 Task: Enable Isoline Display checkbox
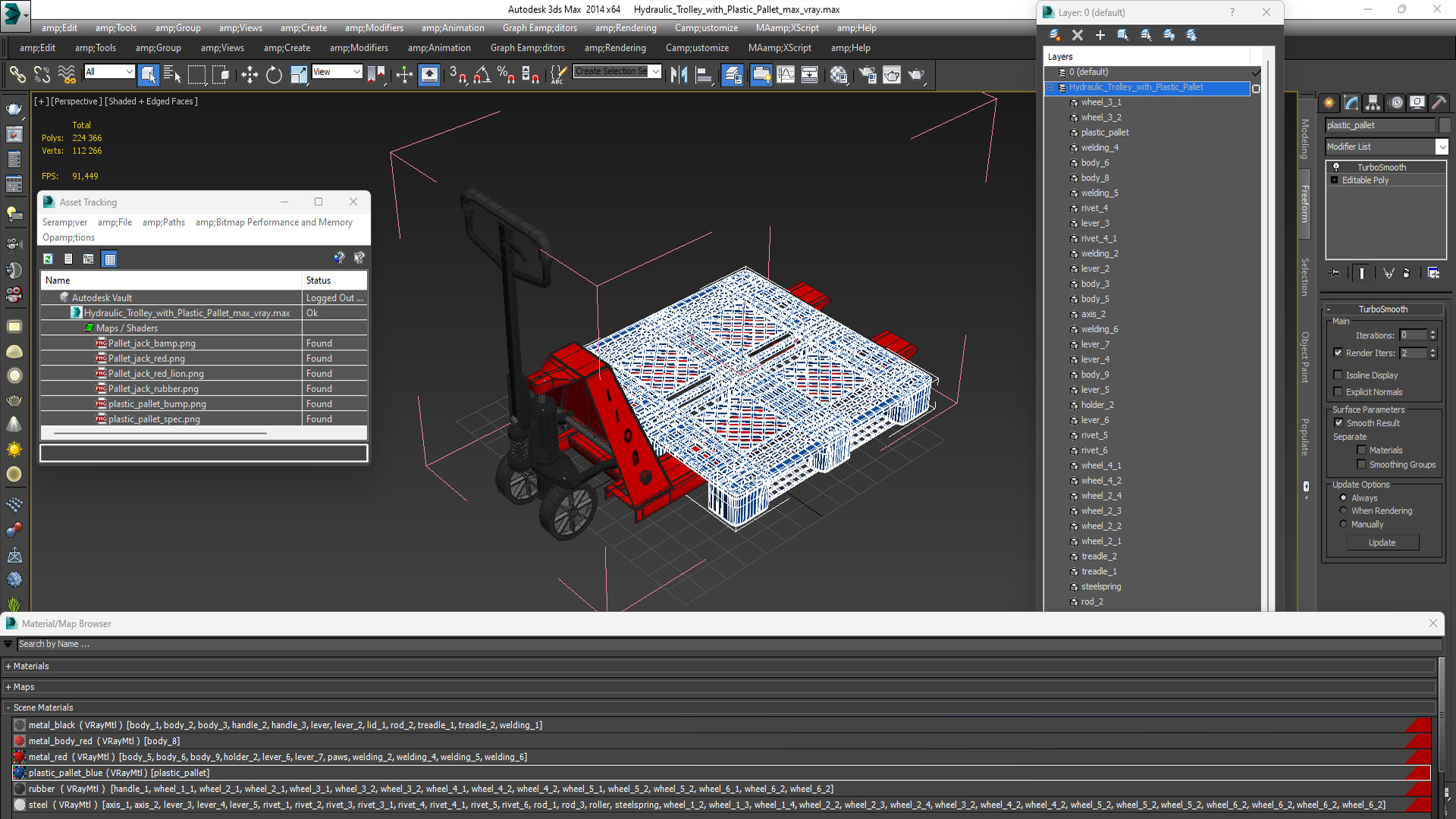pos(1338,375)
